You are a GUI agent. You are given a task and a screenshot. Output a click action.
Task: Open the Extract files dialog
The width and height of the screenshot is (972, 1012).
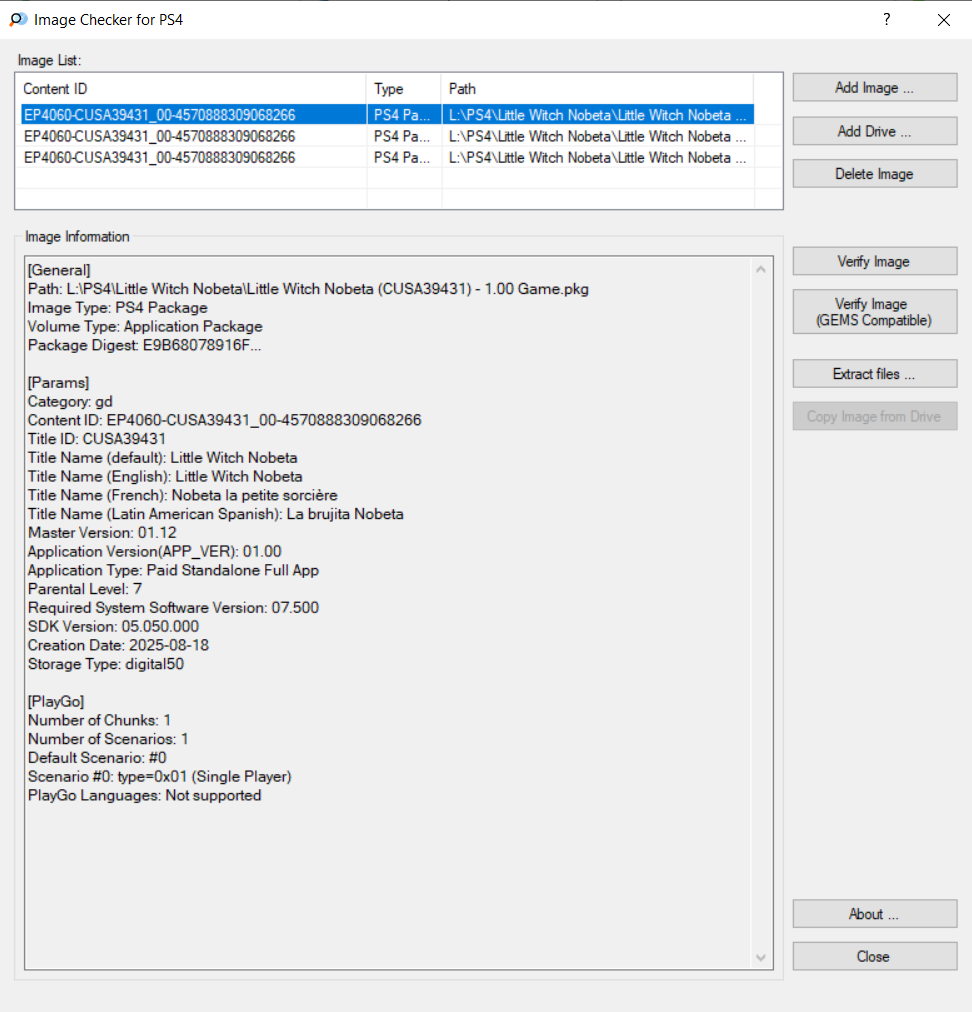[x=875, y=374]
